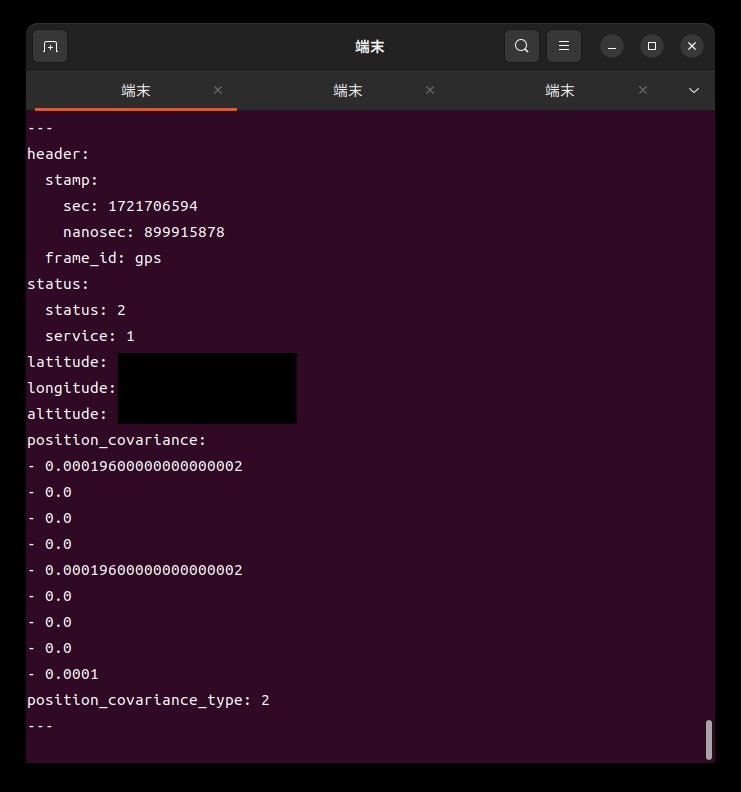Click the header: line
741x792 pixels.
coord(58,154)
